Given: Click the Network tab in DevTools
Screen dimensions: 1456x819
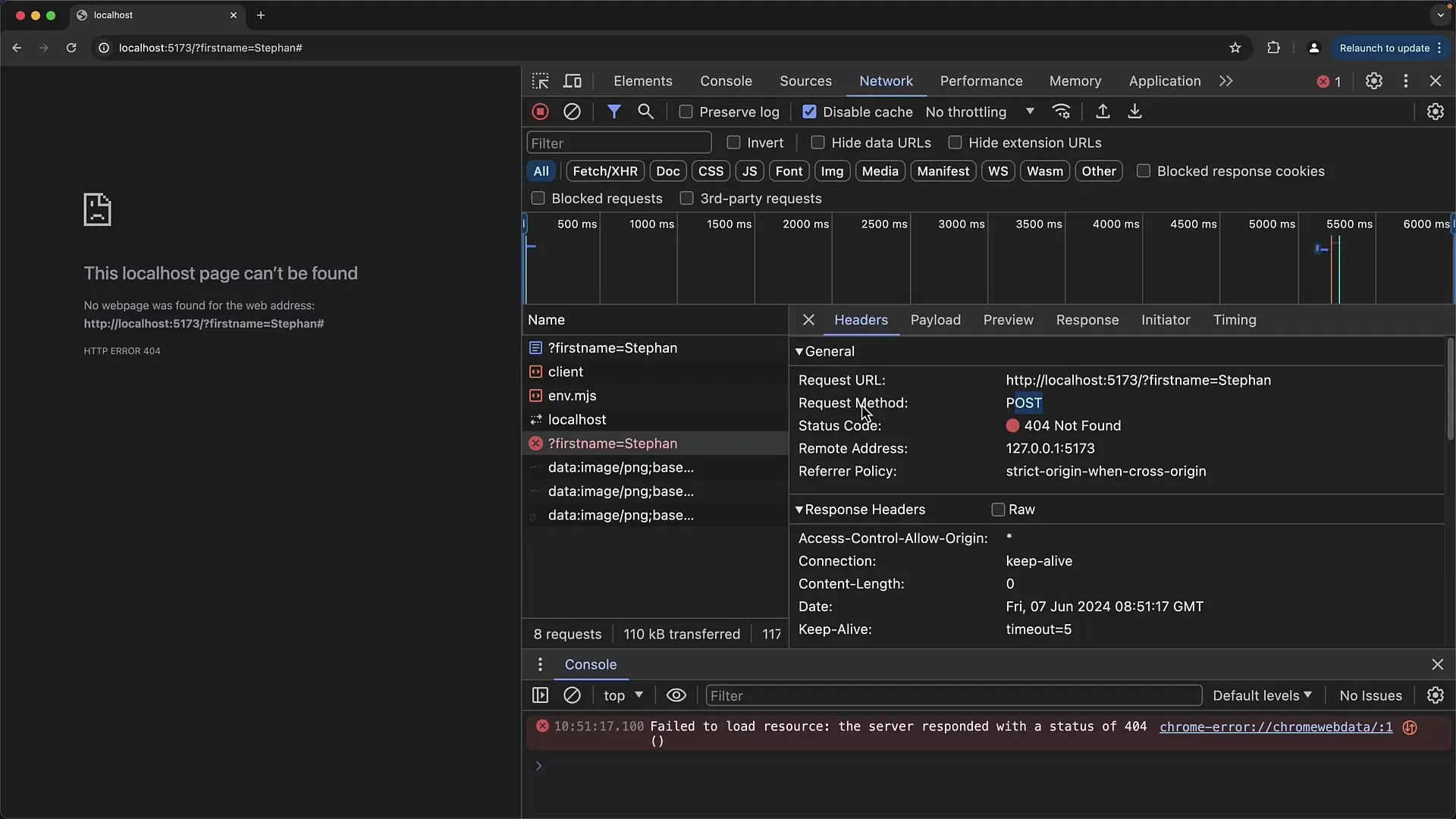Looking at the screenshot, I should point(886,81).
